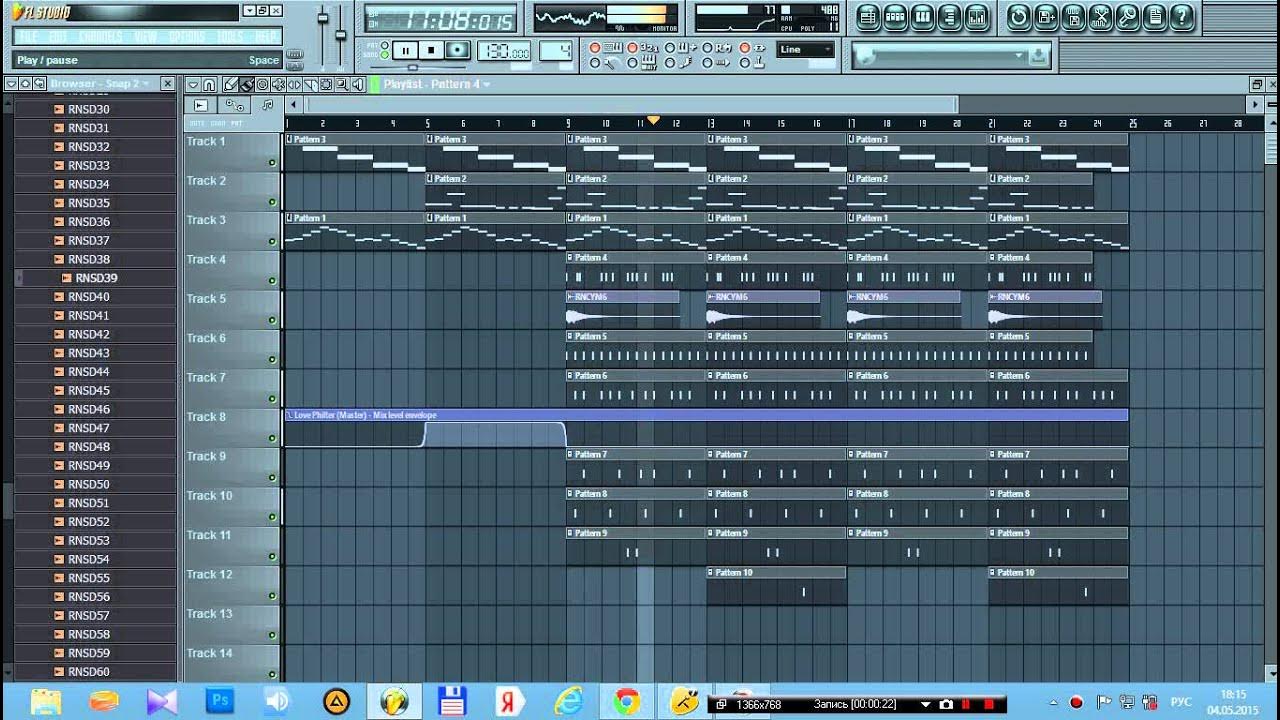Open the Playlist - Pattern 4 dropdown
Screen dimensions: 1280x720
(438, 84)
